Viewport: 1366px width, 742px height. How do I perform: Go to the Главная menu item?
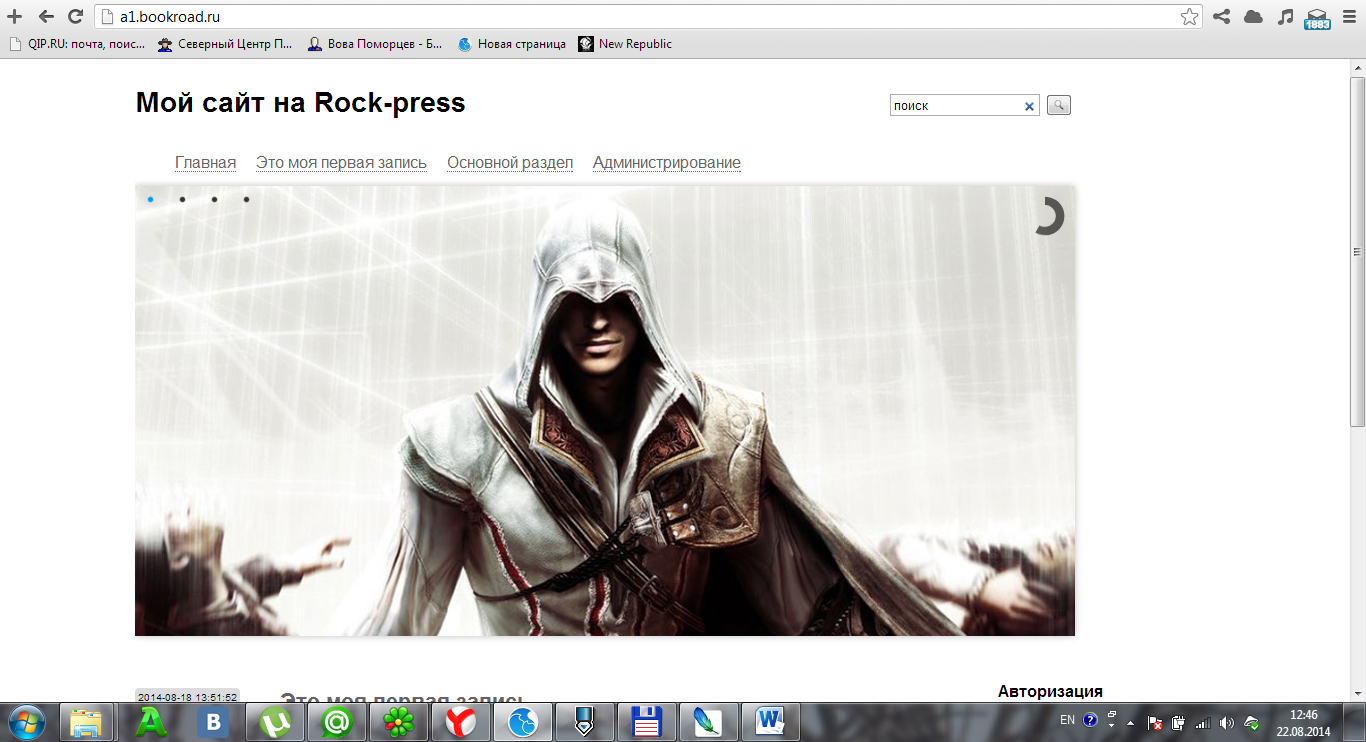[205, 163]
